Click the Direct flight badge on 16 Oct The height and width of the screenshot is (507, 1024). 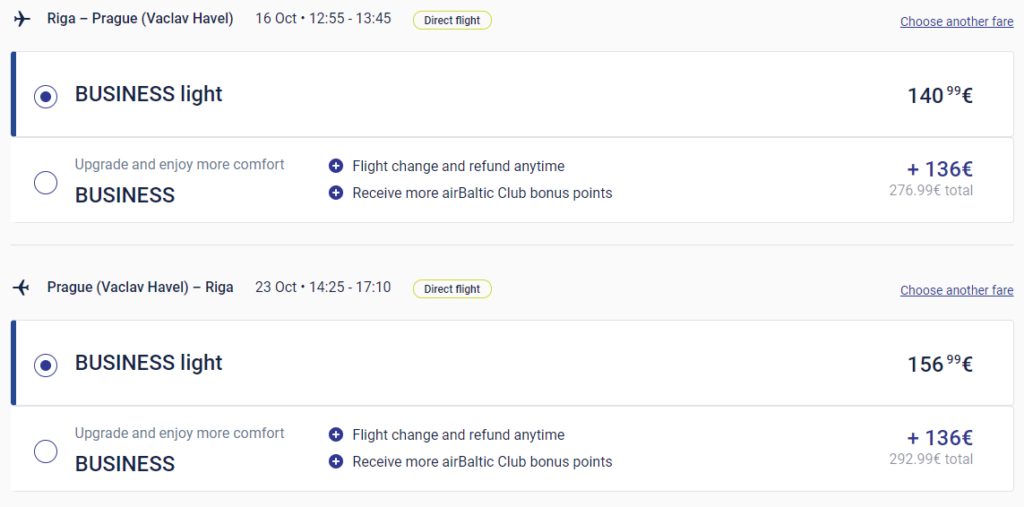coord(452,20)
